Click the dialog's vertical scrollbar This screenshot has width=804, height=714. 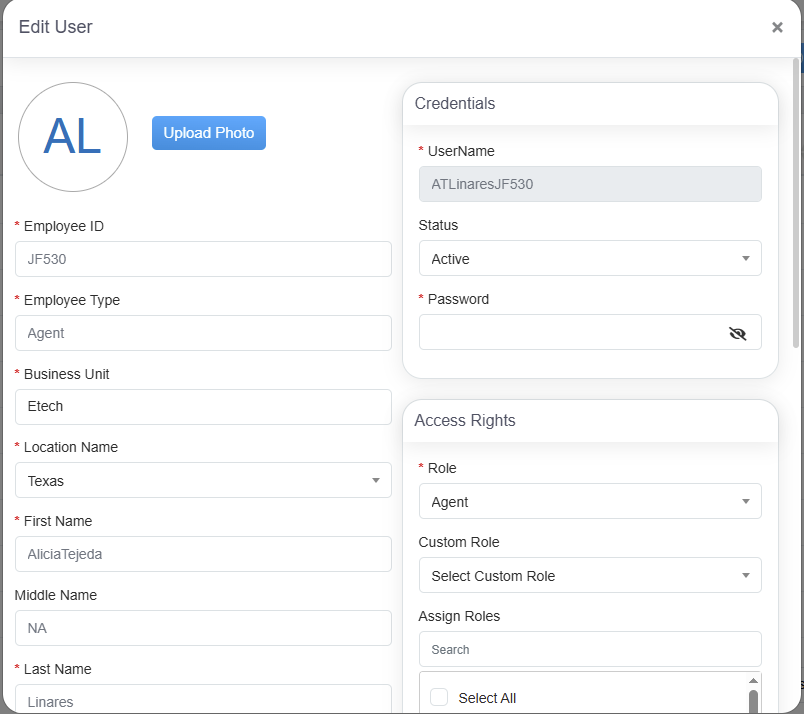coord(796,200)
